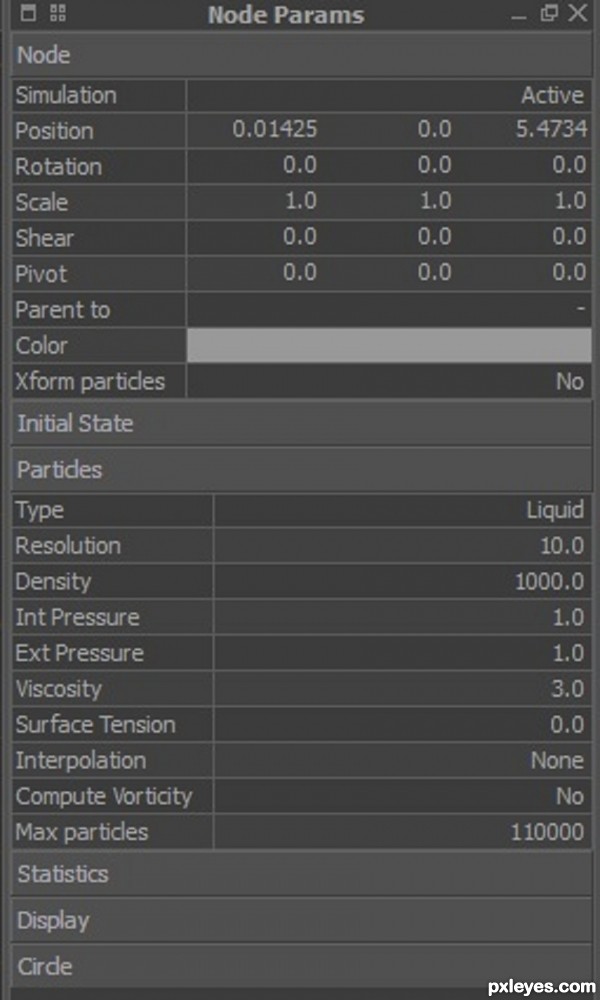The height and width of the screenshot is (1000, 600).
Task: Float the Node Params panel with undock icon
Action: pyautogui.click(x=549, y=13)
